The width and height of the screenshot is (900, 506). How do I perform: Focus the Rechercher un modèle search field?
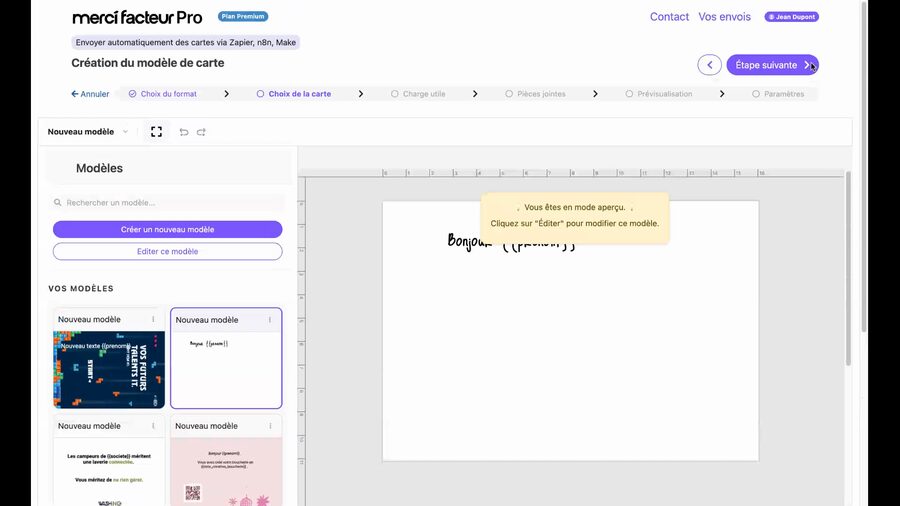pos(168,203)
